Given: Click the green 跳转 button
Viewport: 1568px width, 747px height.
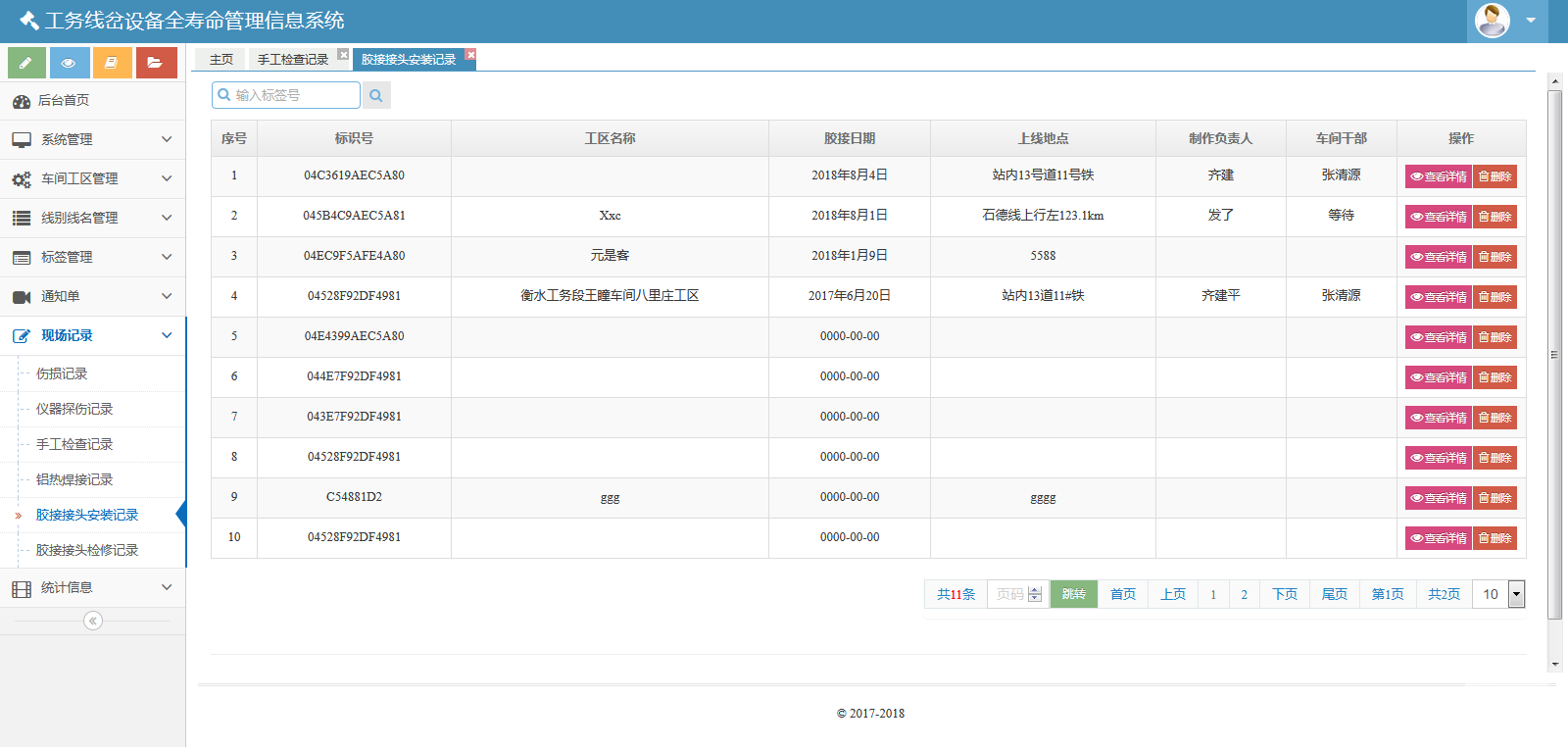Looking at the screenshot, I should (x=1073, y=594).
